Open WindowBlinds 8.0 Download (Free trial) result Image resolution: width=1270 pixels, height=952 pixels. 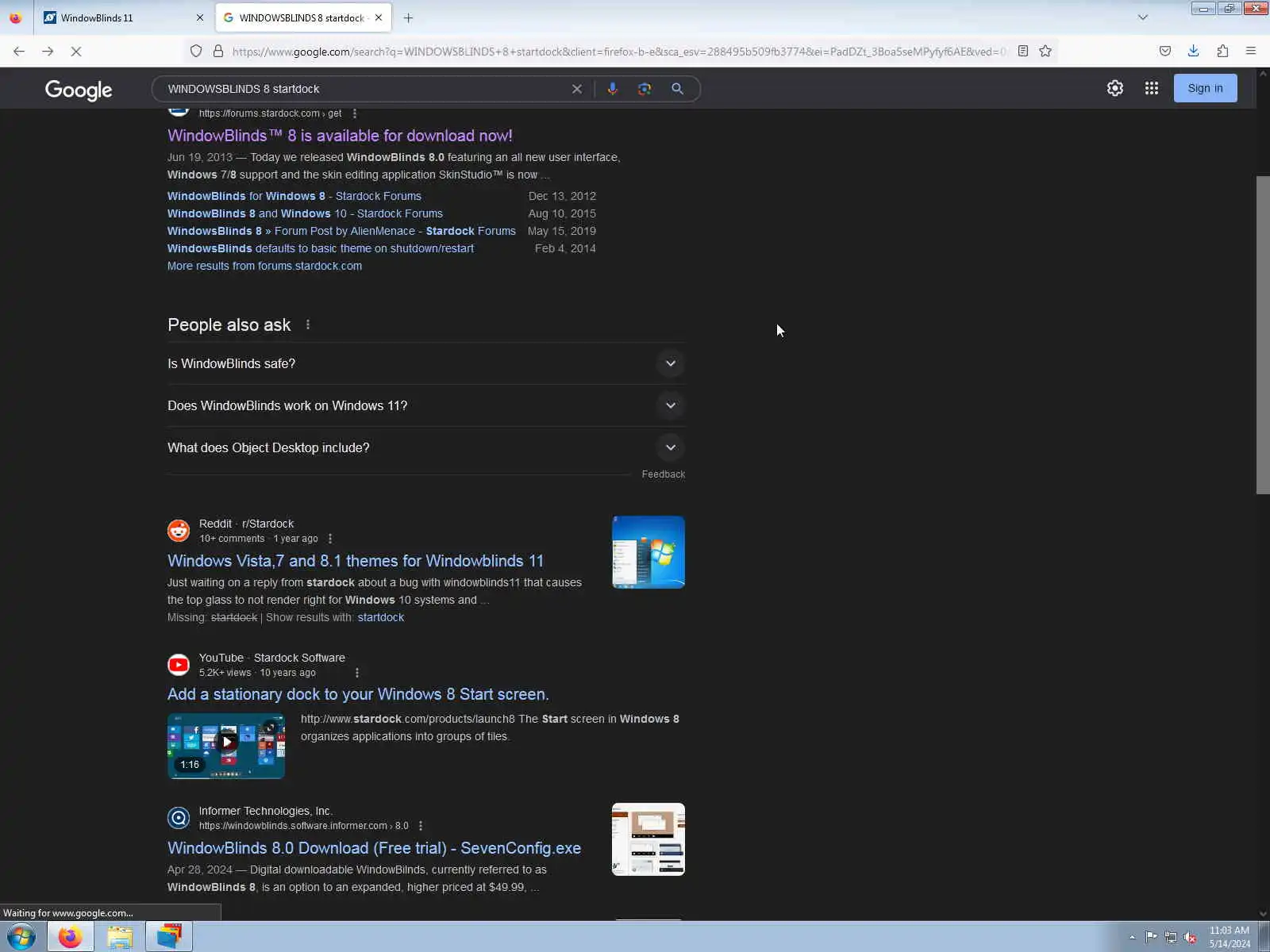pos(374,848)
